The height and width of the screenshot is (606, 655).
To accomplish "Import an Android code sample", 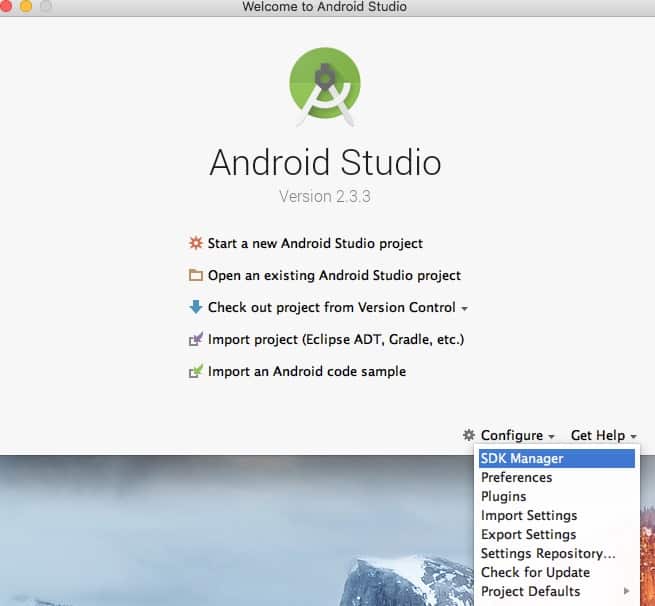I will tap(307, 371).
